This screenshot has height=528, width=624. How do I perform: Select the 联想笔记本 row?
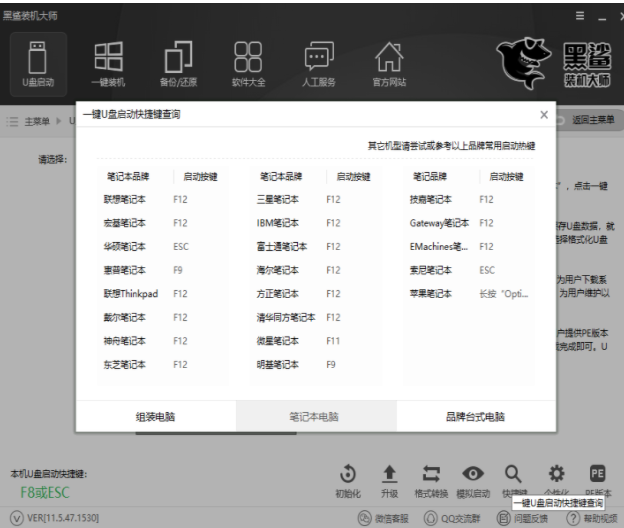coord(163,199)
